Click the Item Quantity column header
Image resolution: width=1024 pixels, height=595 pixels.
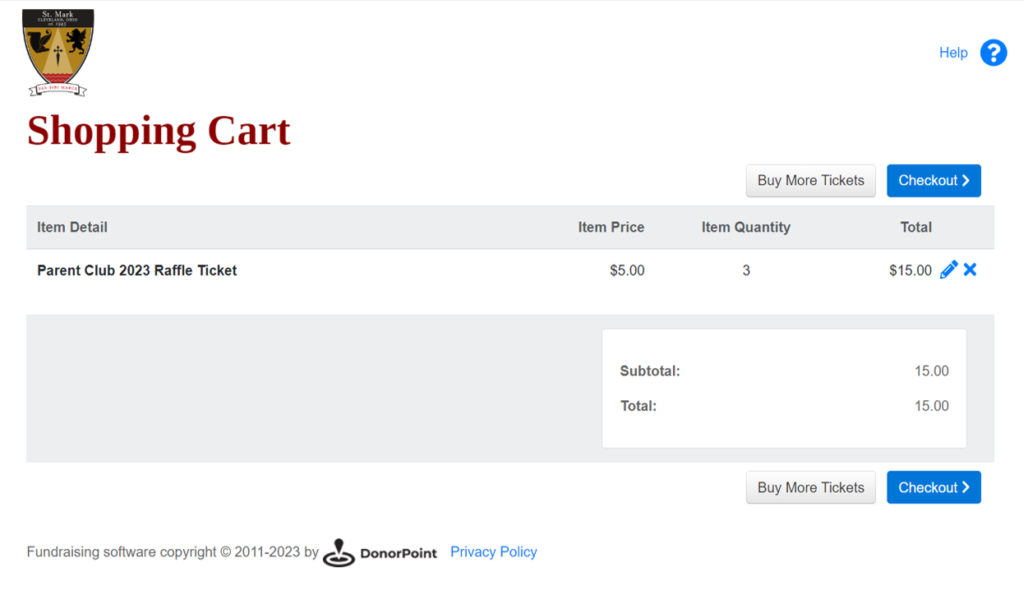746,227
